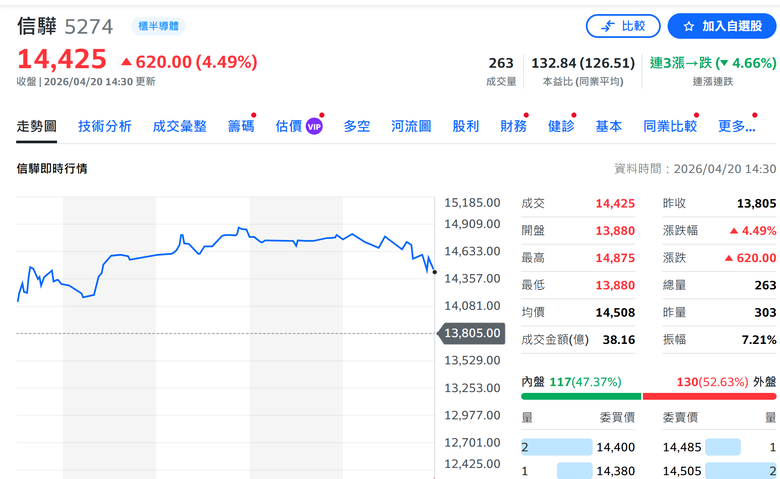Click the red up triangle beside 620.00
Viewport: 780px width, 479px height.
[126, 62]
